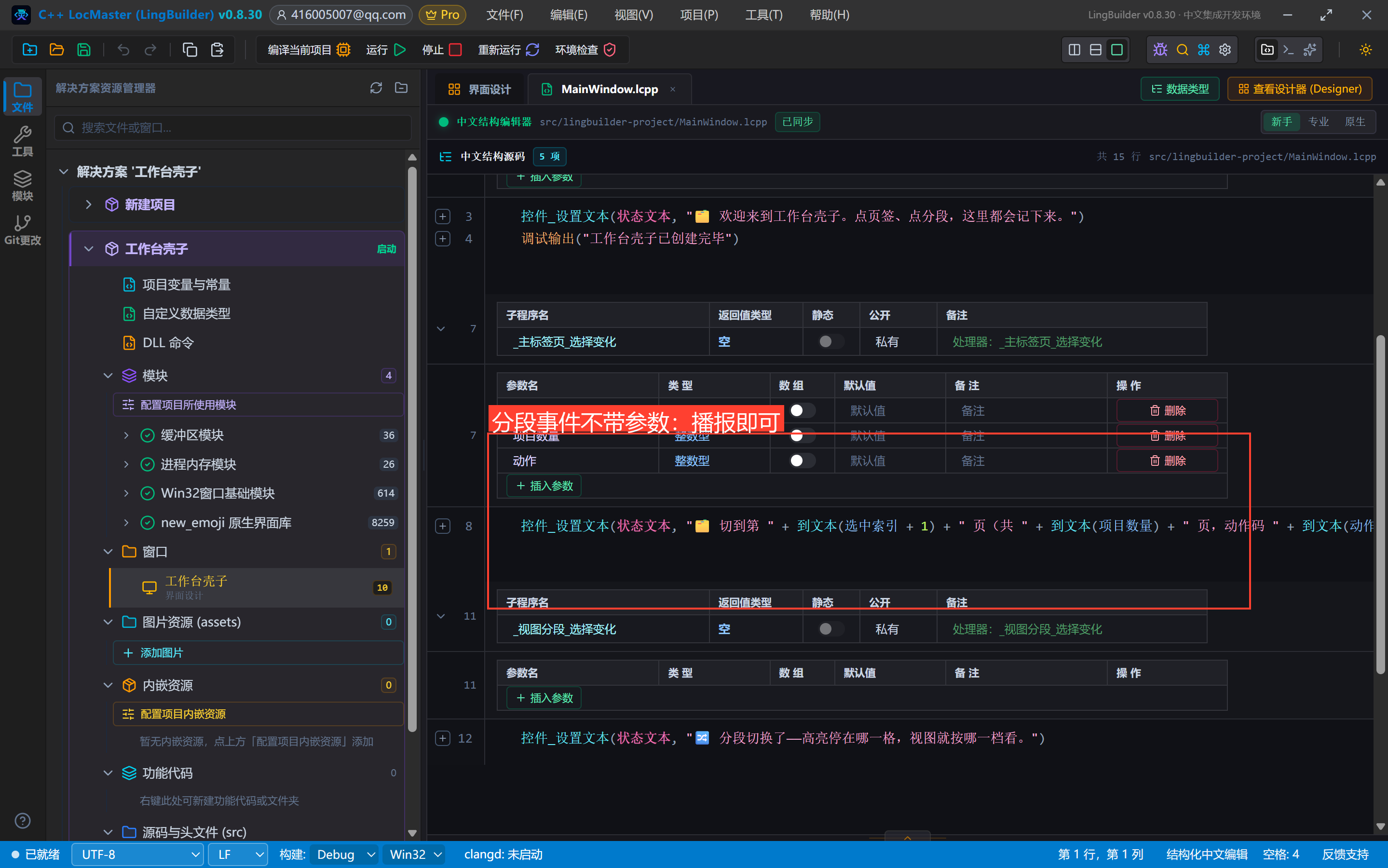Open the Debug build configuration dropdown
Image resolution: width=1388 pixels, height=868 pixels.
click(x=344, y=854)
